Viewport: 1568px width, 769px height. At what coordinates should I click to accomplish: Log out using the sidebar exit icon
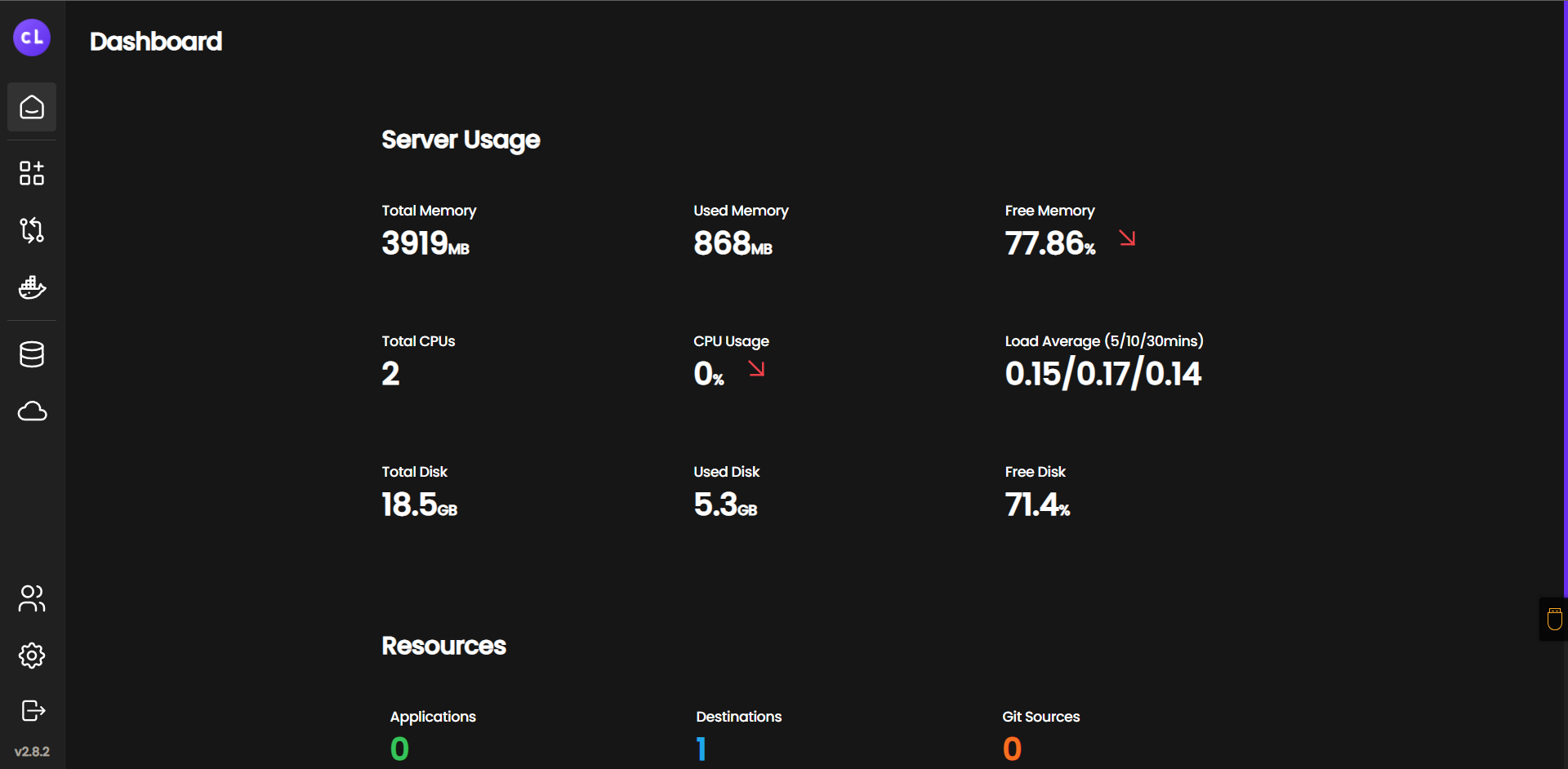coord(32,710)
